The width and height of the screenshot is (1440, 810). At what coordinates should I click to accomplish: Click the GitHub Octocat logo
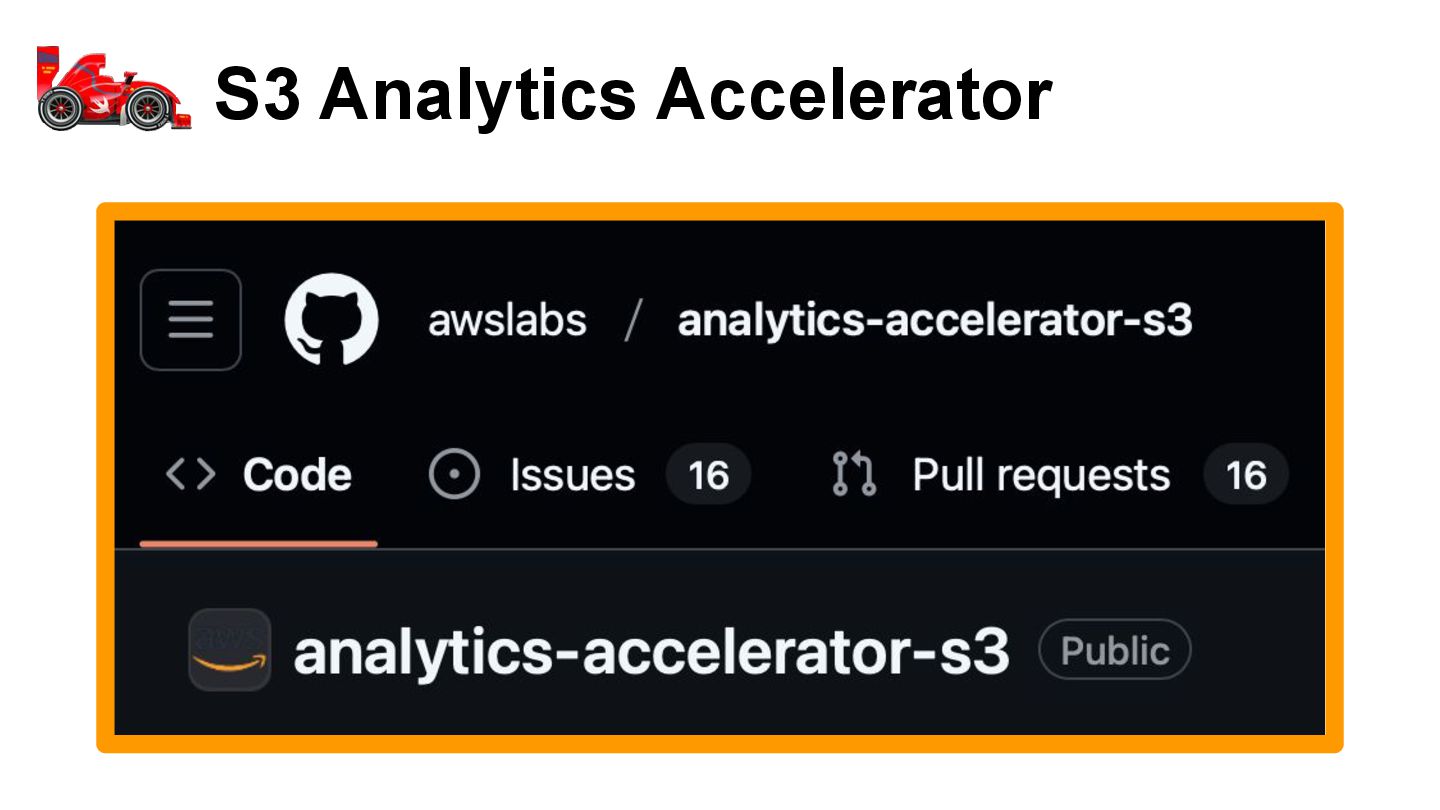click(x=331, y=320)
